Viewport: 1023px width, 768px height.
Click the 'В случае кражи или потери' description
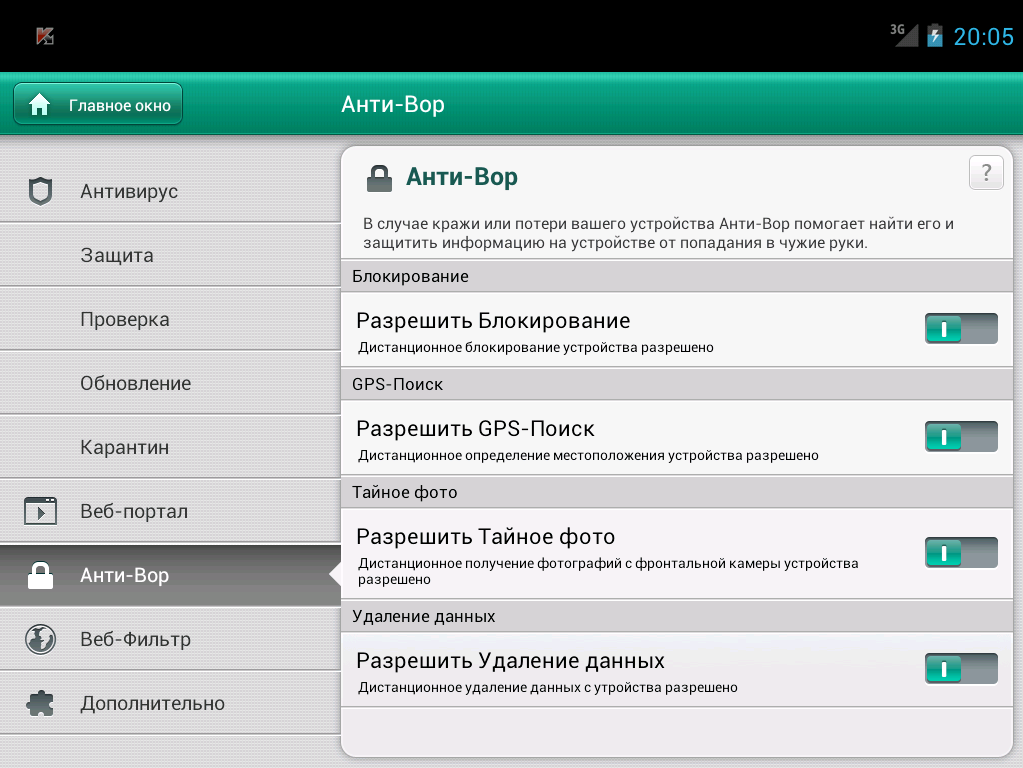tap(658, 233)
